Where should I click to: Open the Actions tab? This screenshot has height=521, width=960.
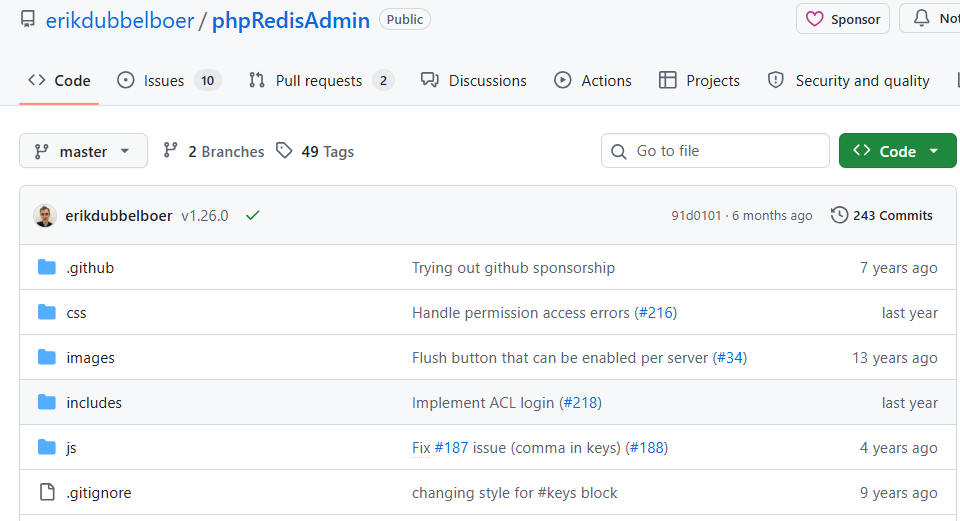(593, 81)
